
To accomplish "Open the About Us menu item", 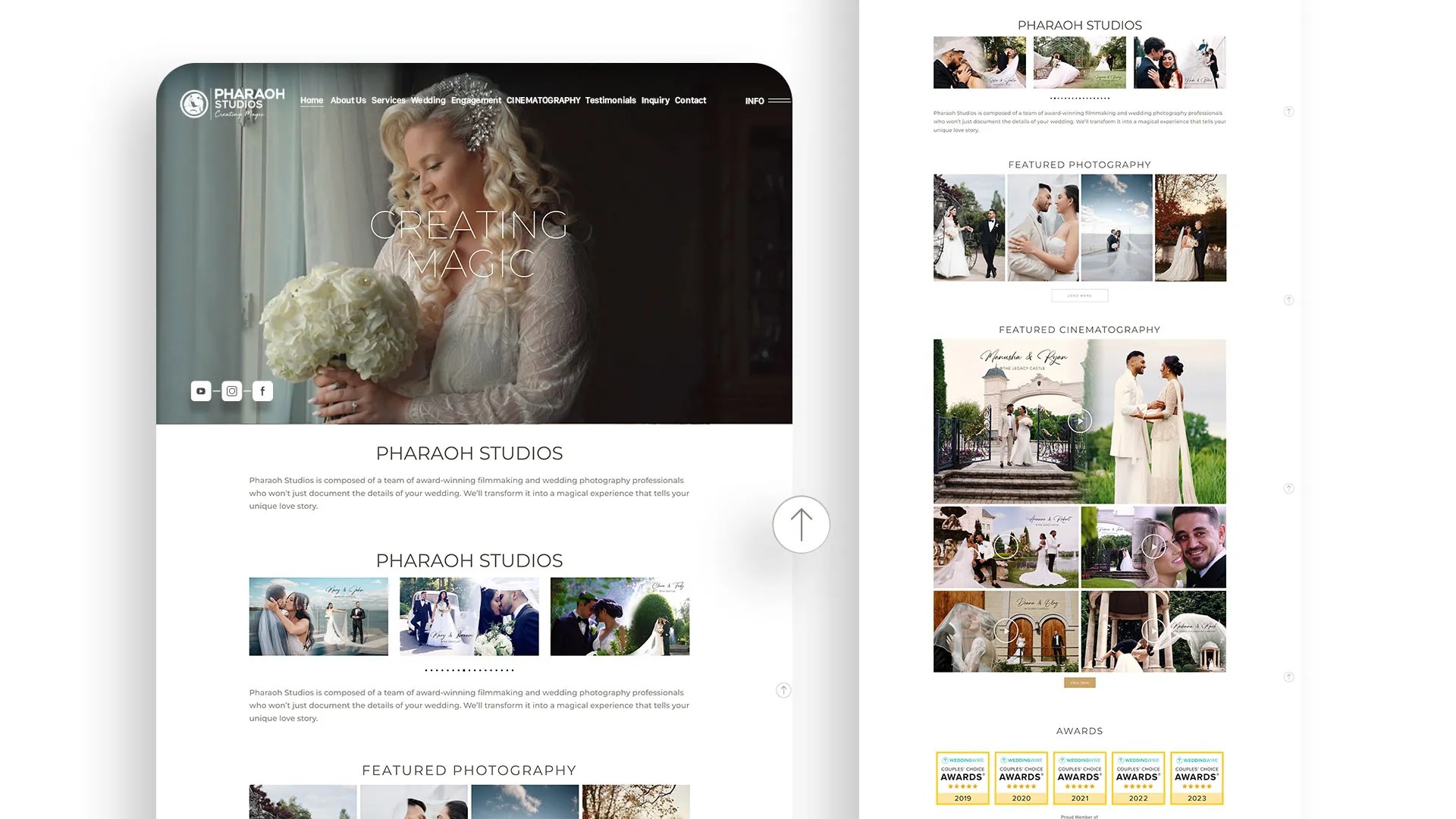I will tap(348, 100).
